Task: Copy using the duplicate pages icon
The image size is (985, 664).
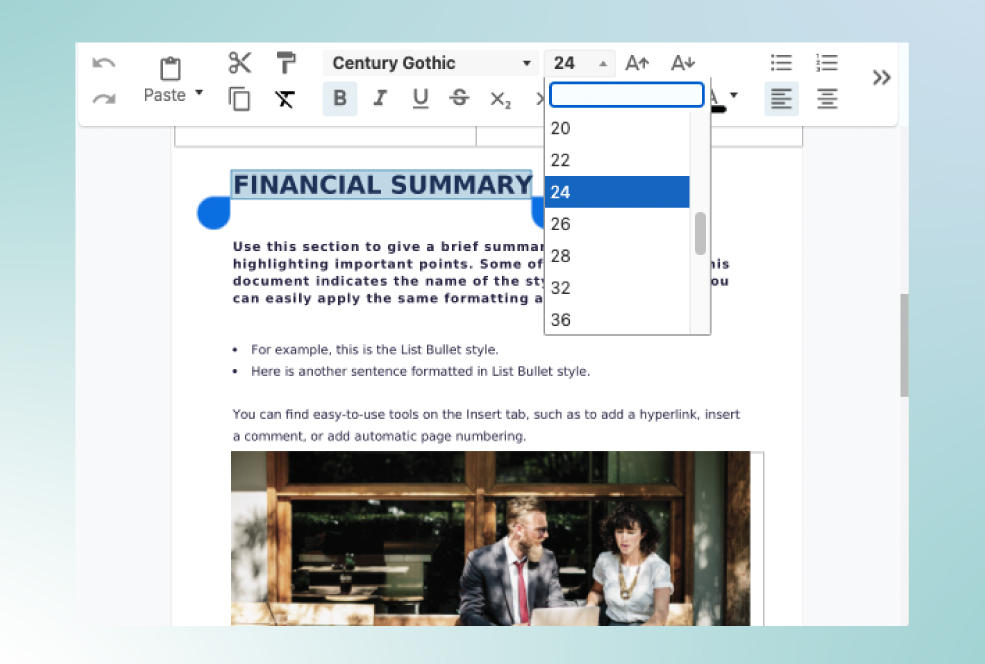Action: (239, 98)
